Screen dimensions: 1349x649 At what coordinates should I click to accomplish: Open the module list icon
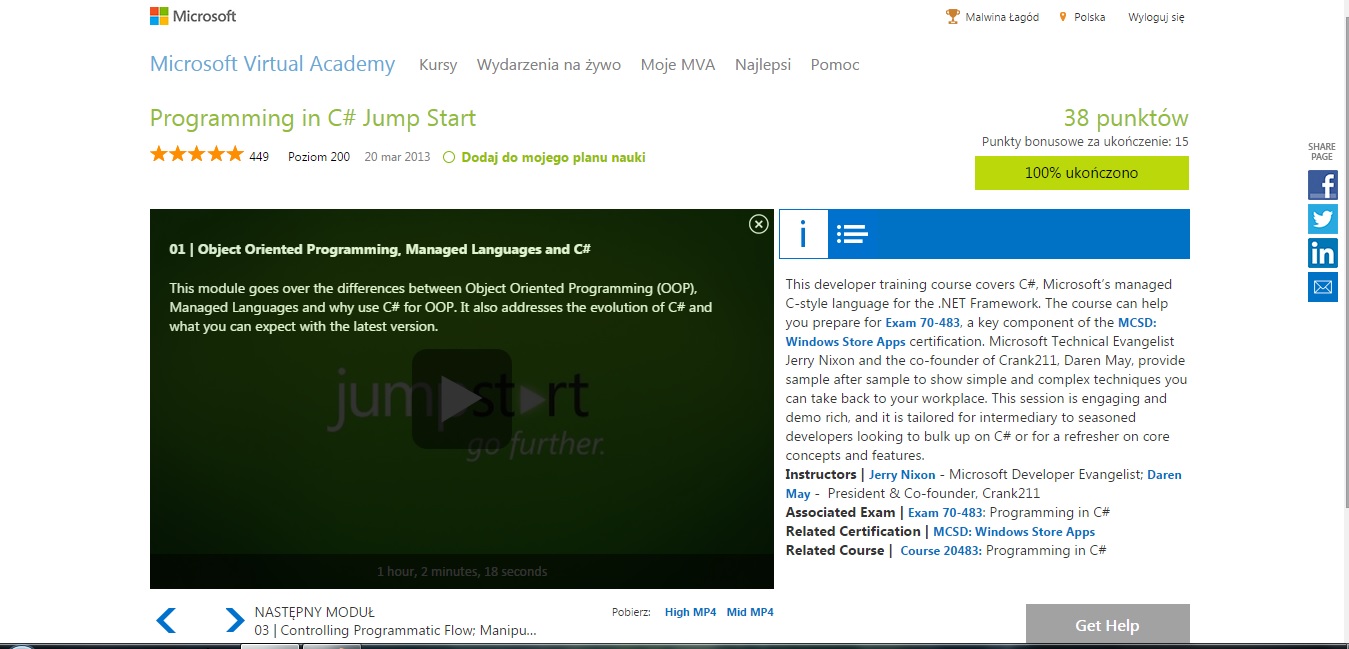pyautogui.click(x=852, y=234)
